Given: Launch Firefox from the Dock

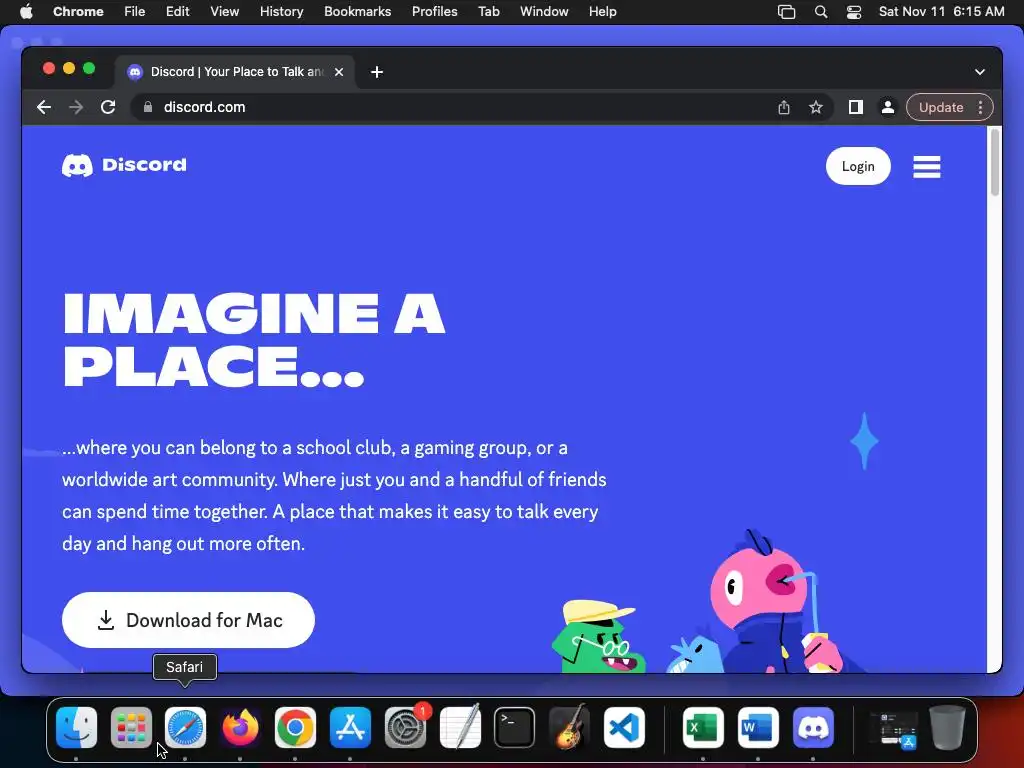Looking at the screenshot, I should [240, 728].
